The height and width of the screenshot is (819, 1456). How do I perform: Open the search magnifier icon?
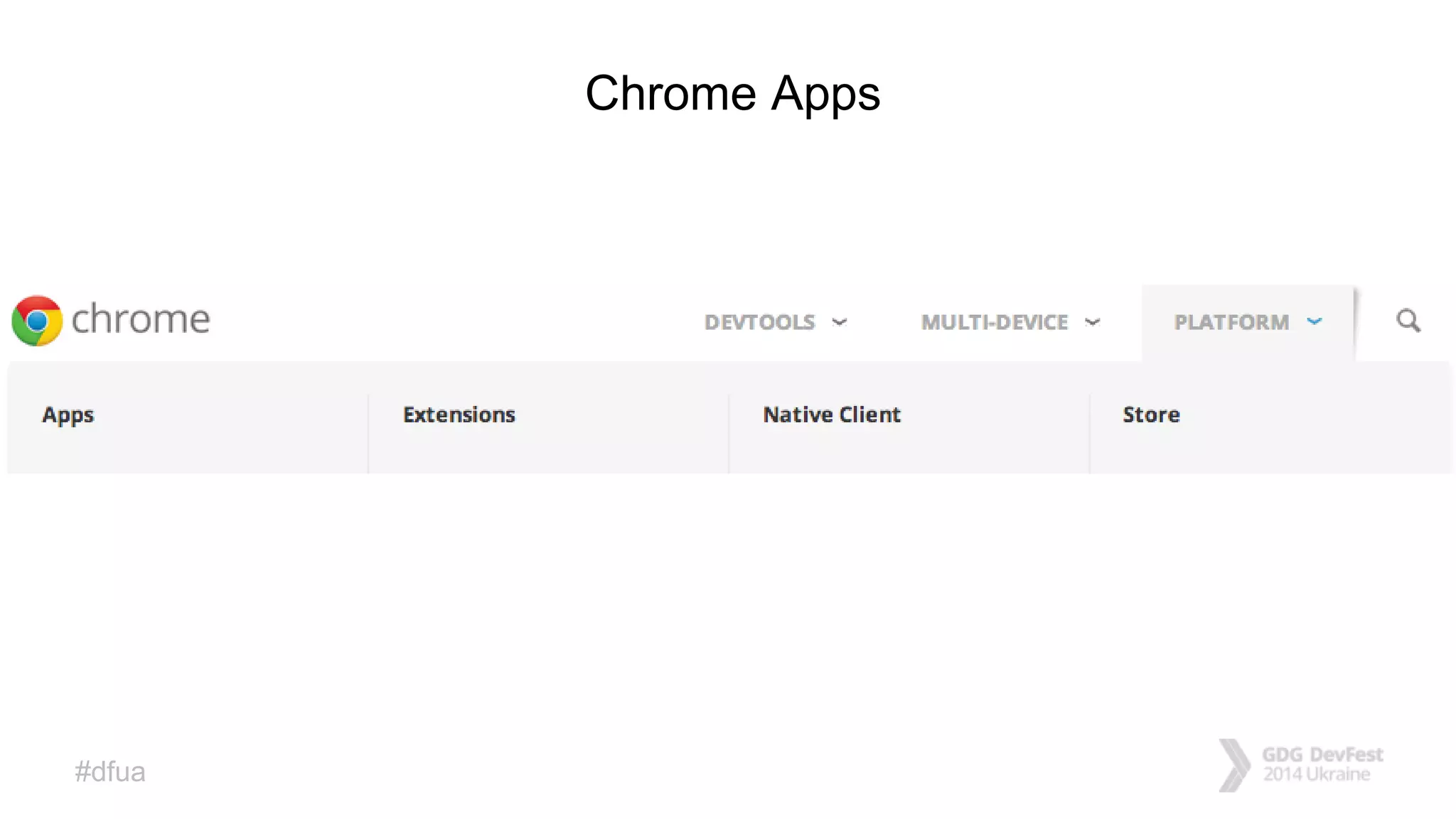pyautogui.click(x=1408, y=321)
